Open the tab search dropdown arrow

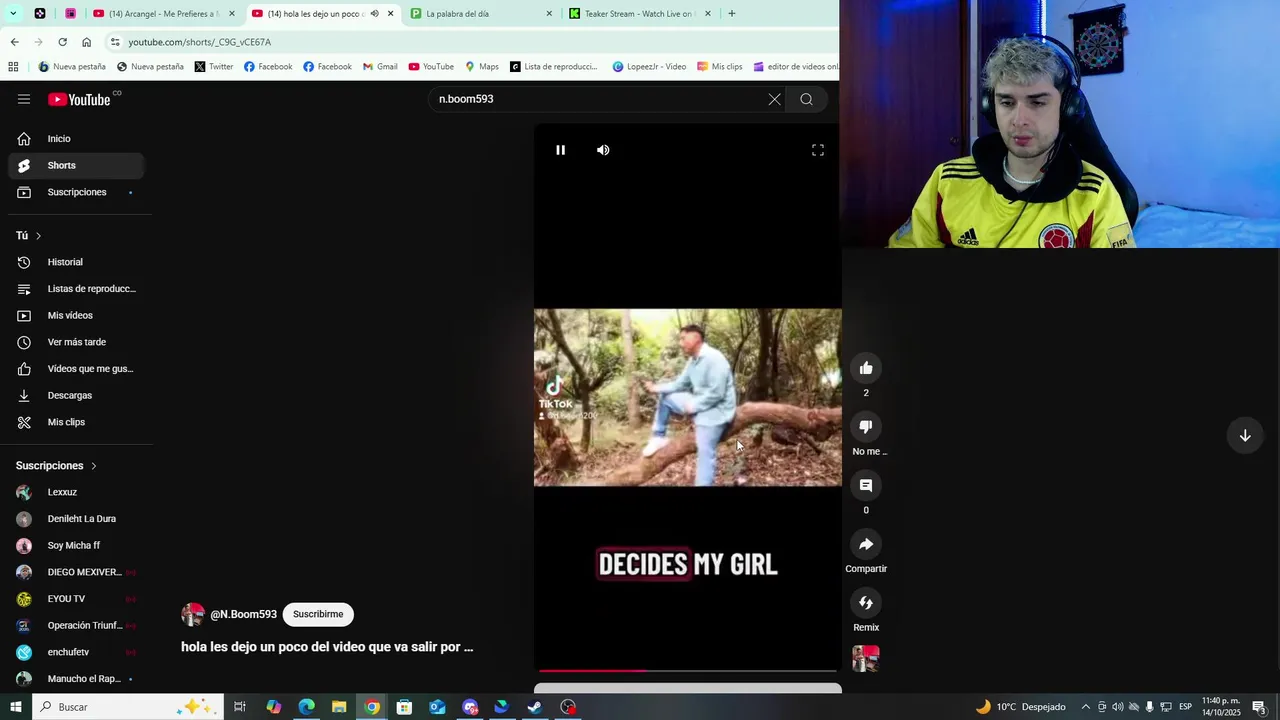coord(13,14)
